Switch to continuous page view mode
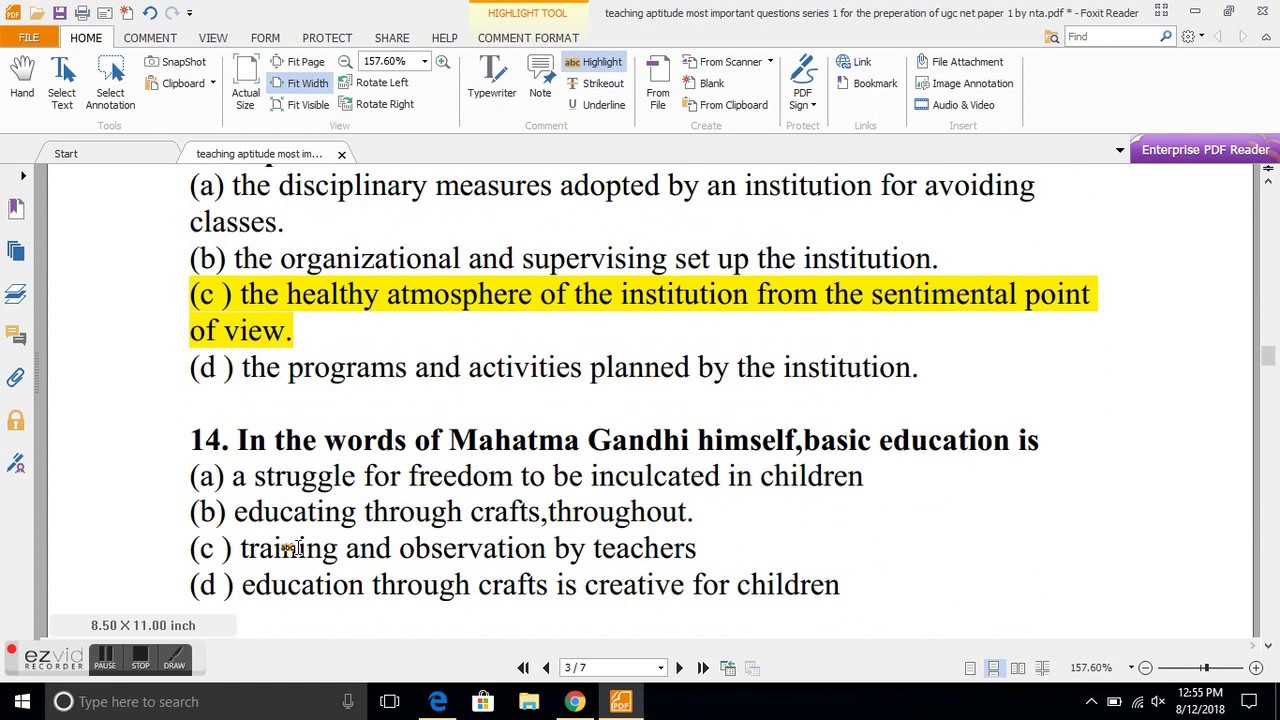 (x=993, y=668)
